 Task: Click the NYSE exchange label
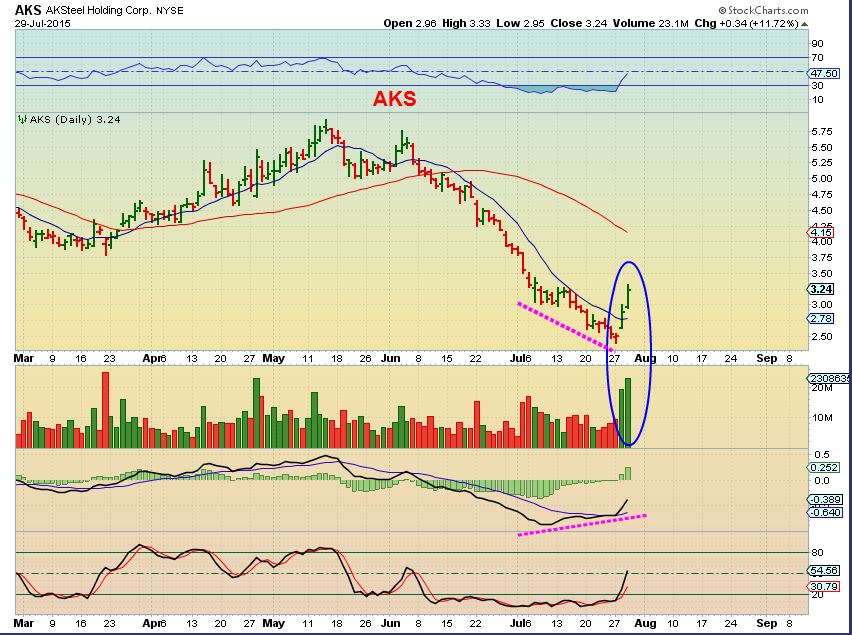tap(170, 11)
